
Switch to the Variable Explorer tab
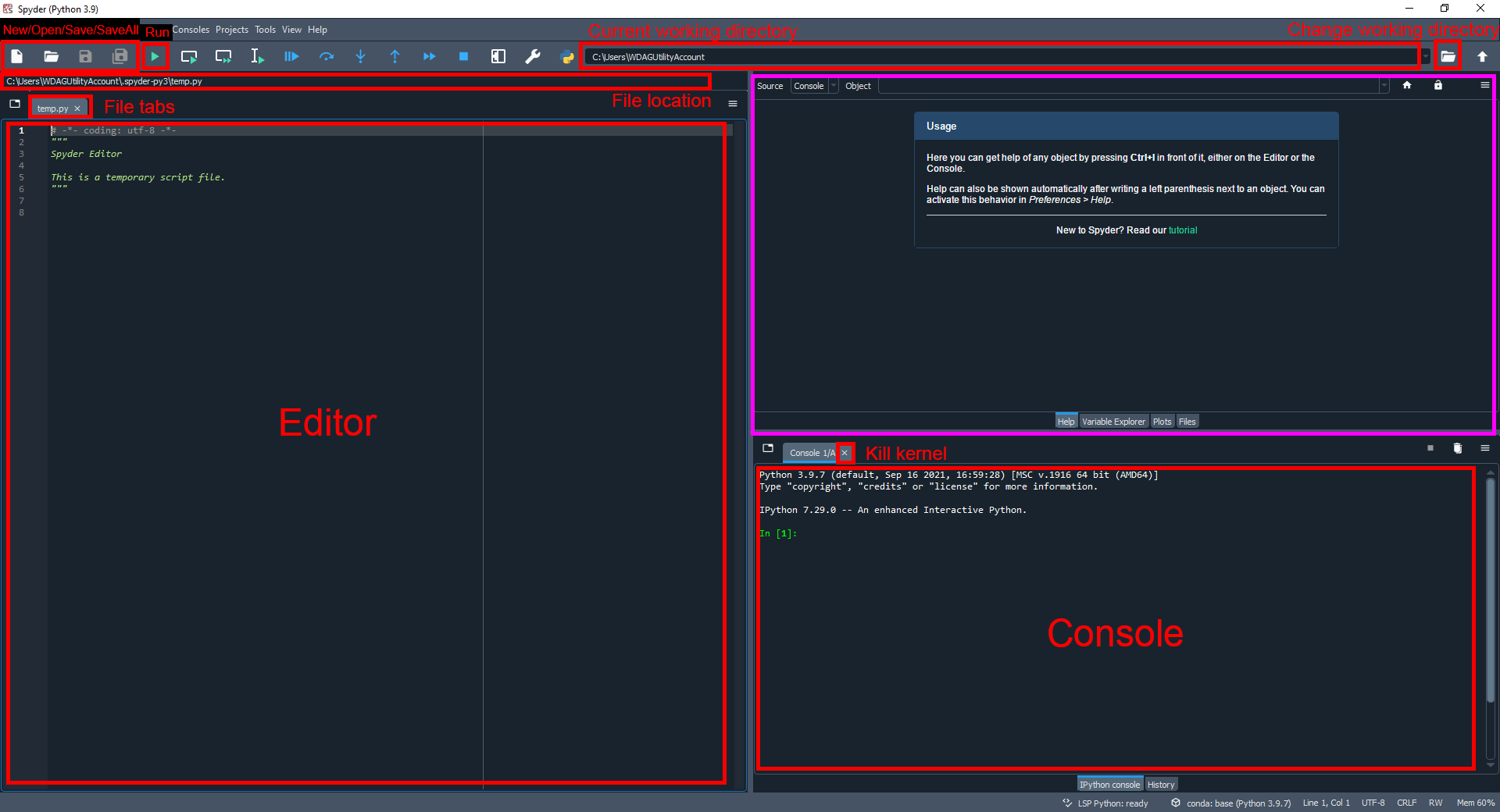[x=1113, y=422]
